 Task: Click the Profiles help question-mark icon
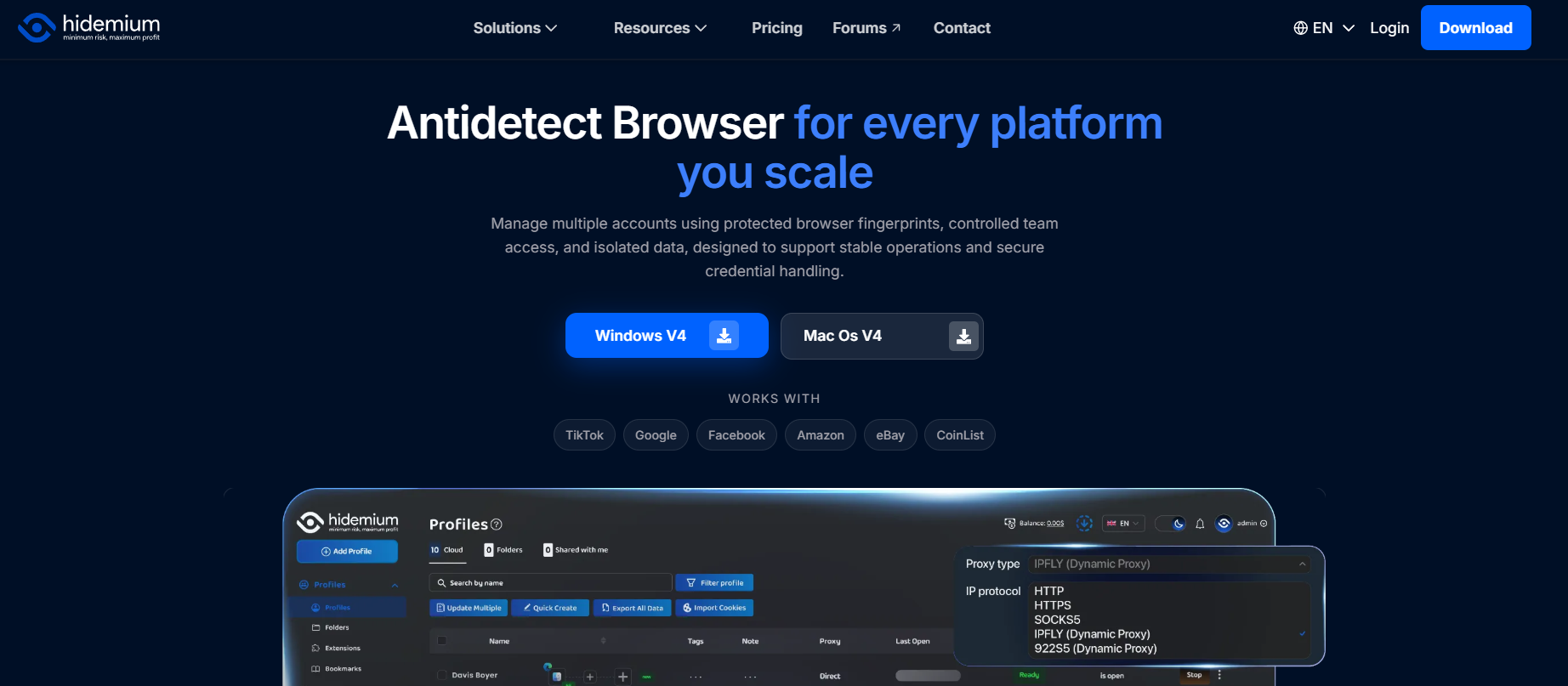tap(497, 524)
